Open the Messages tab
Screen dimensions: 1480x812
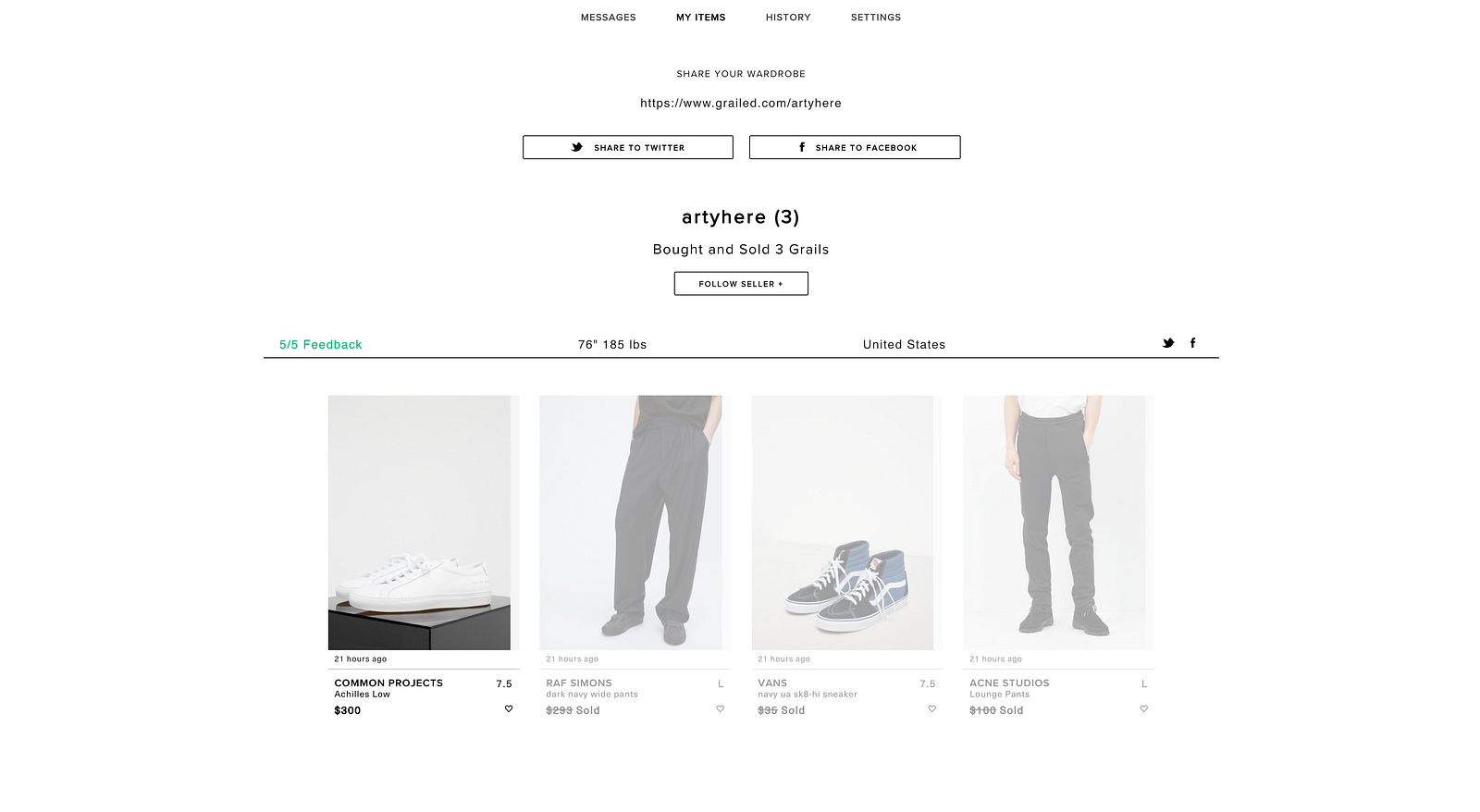(x=609, y=18)
